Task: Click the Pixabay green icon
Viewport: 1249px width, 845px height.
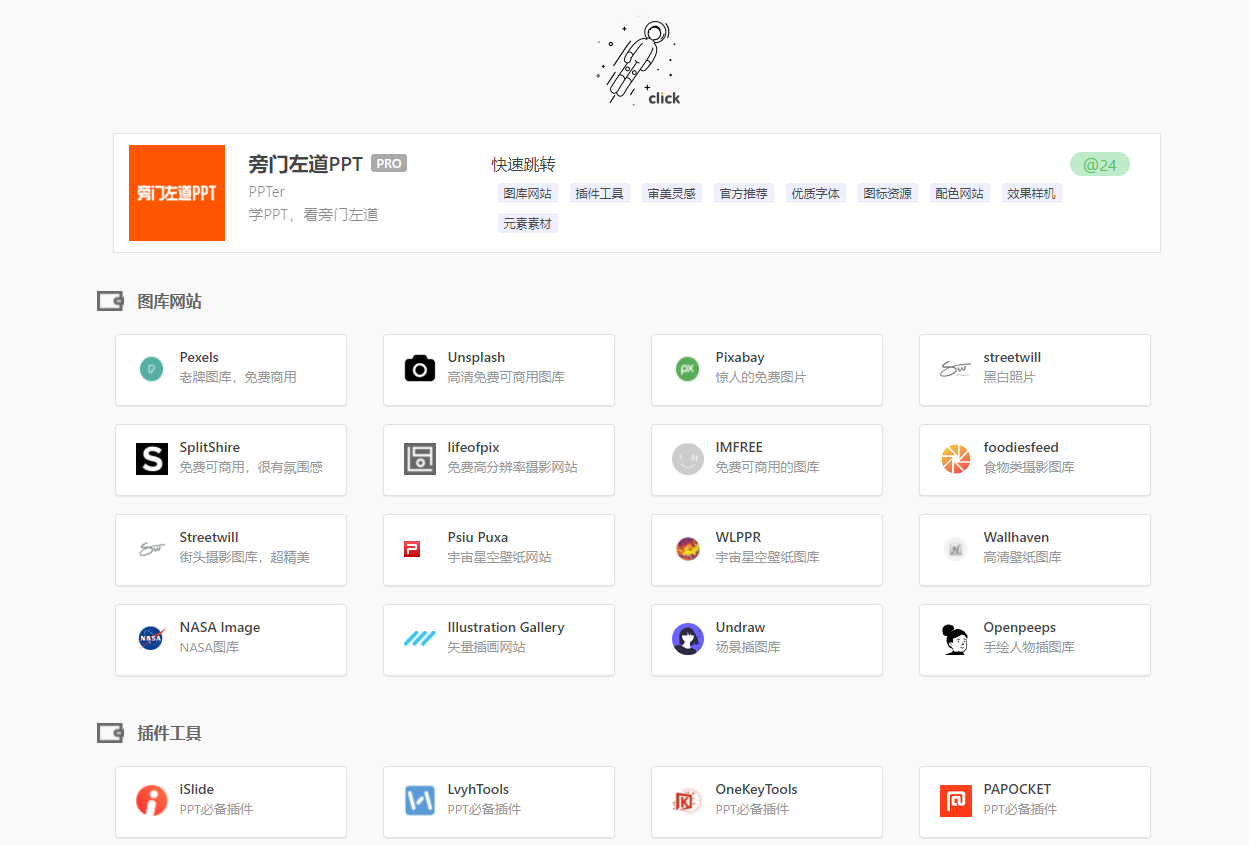Action: (x=688, y=369)
